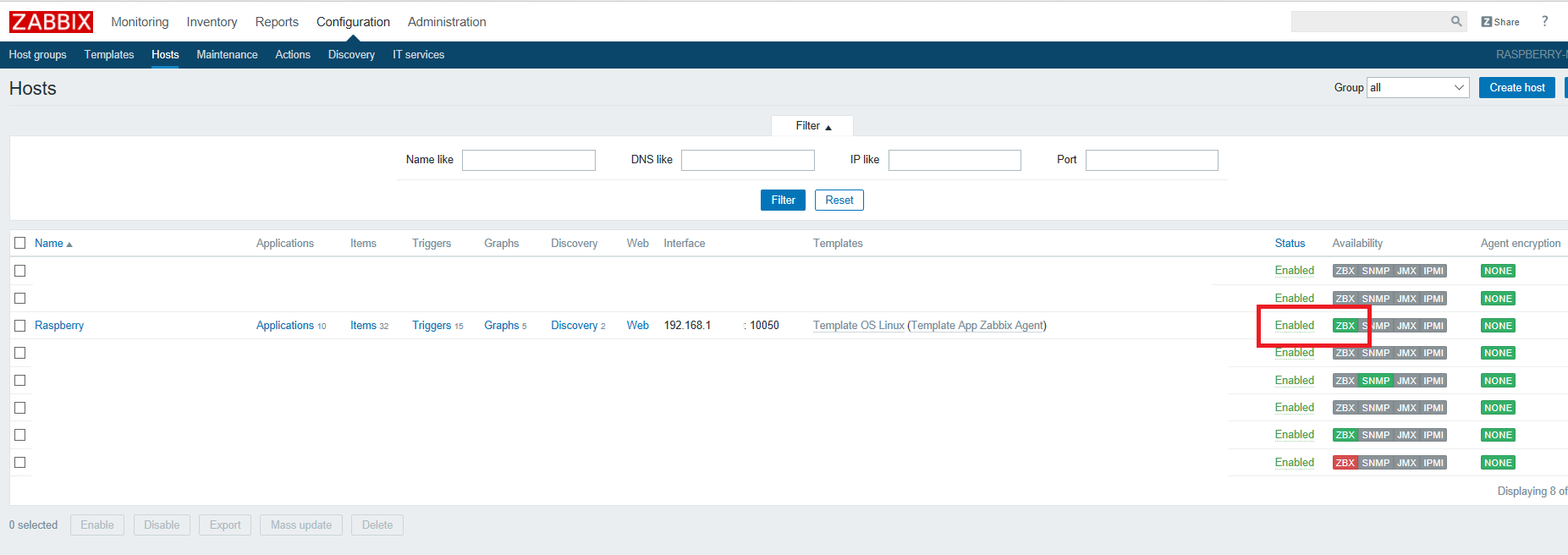Viewport: 1568px width, 555px height.
Task: Click the 10050 port value
Action: [x=764, y=326]
